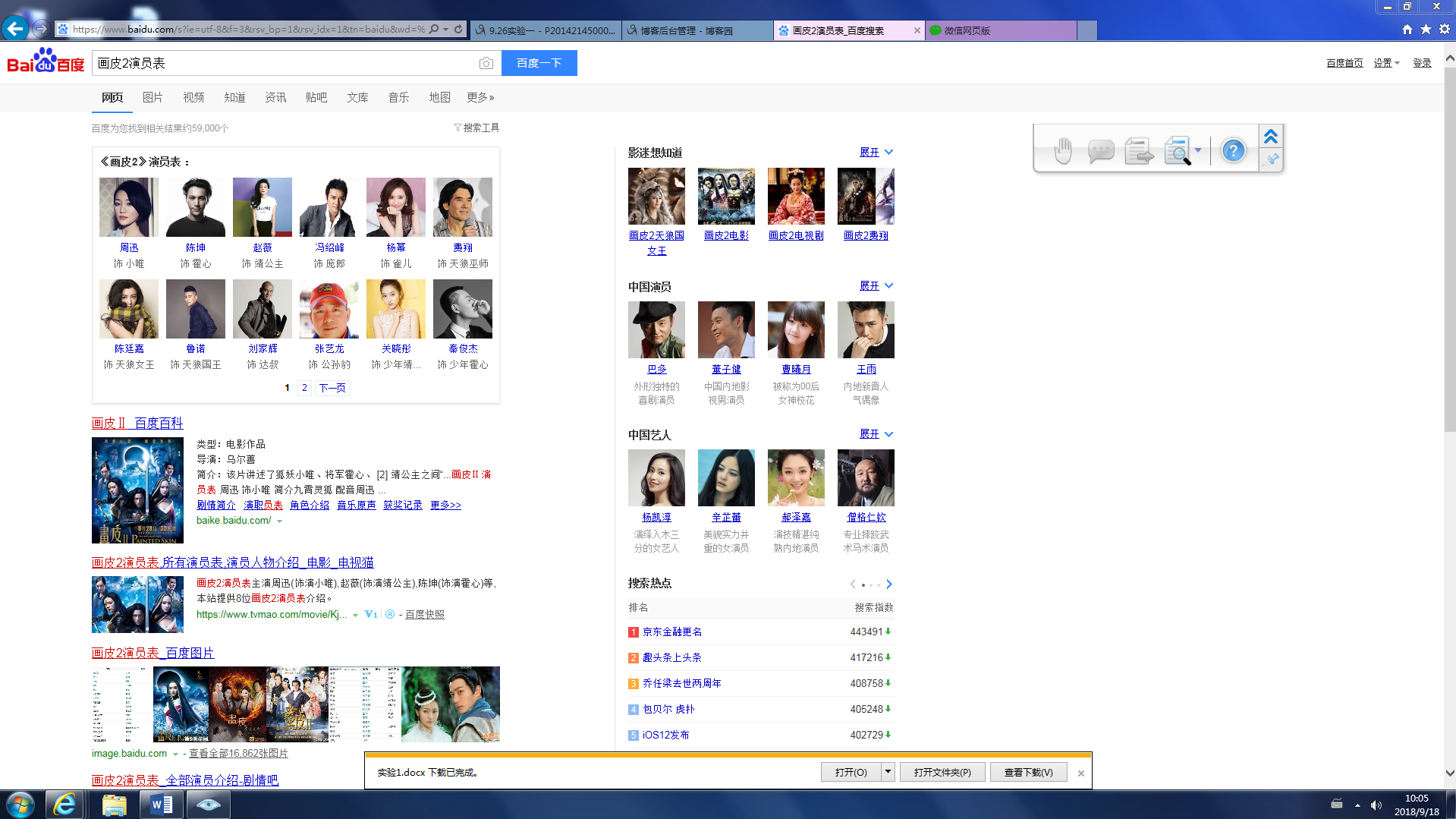Expand the 中国演员 section
The image size is (1456, 819).
coord(876,285)
